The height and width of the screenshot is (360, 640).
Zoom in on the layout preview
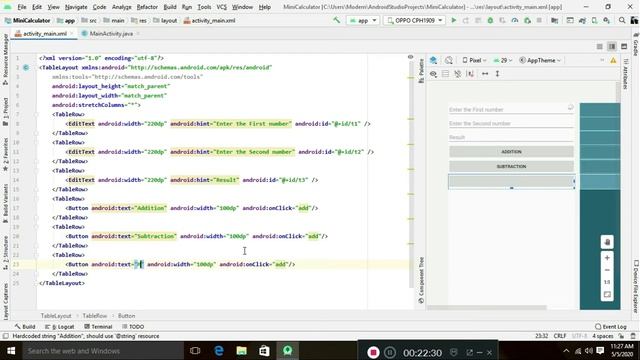pos(607,258)
